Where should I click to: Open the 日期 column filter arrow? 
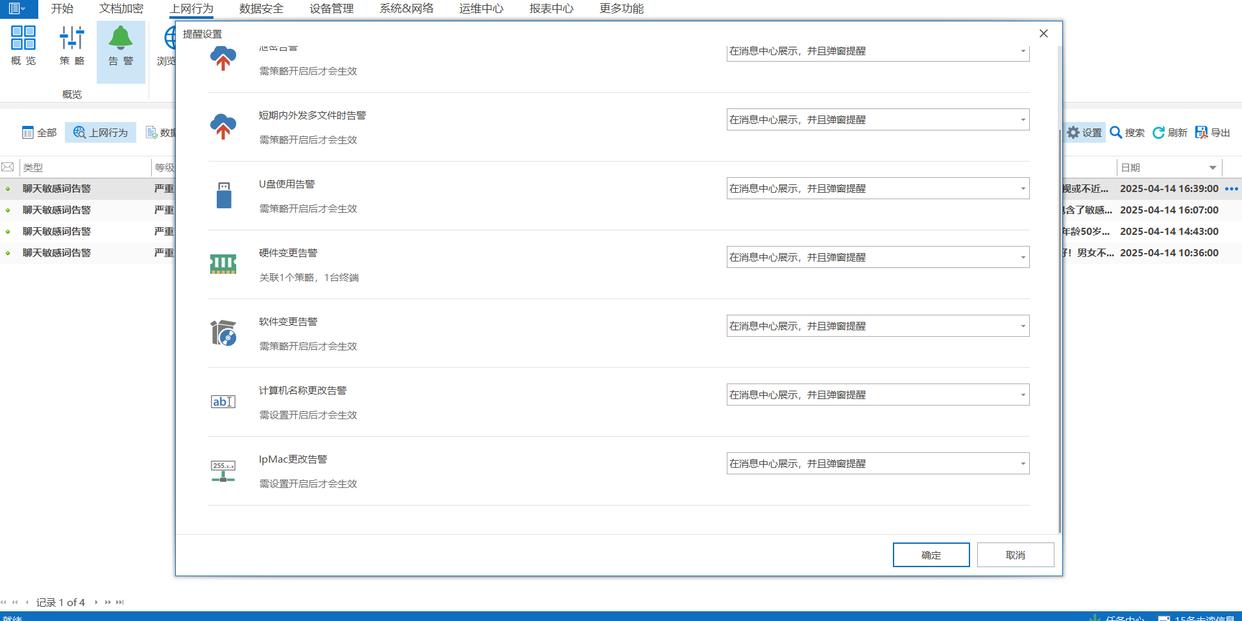(1213, 167)
